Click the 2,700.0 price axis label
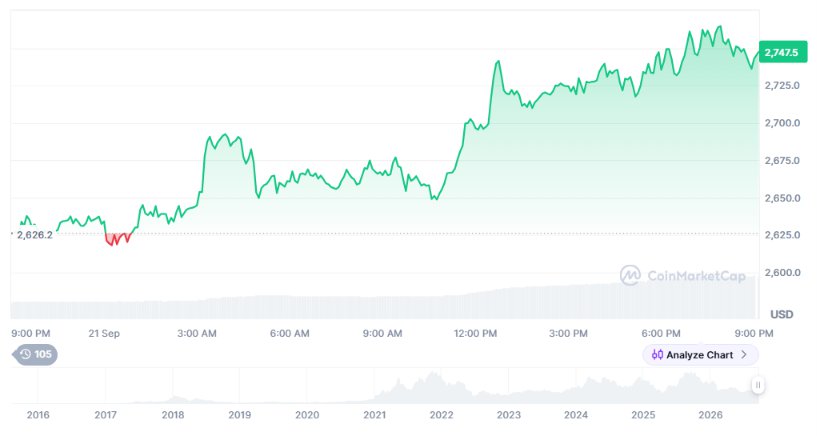 pyautogui.click(x=782, y=123)
